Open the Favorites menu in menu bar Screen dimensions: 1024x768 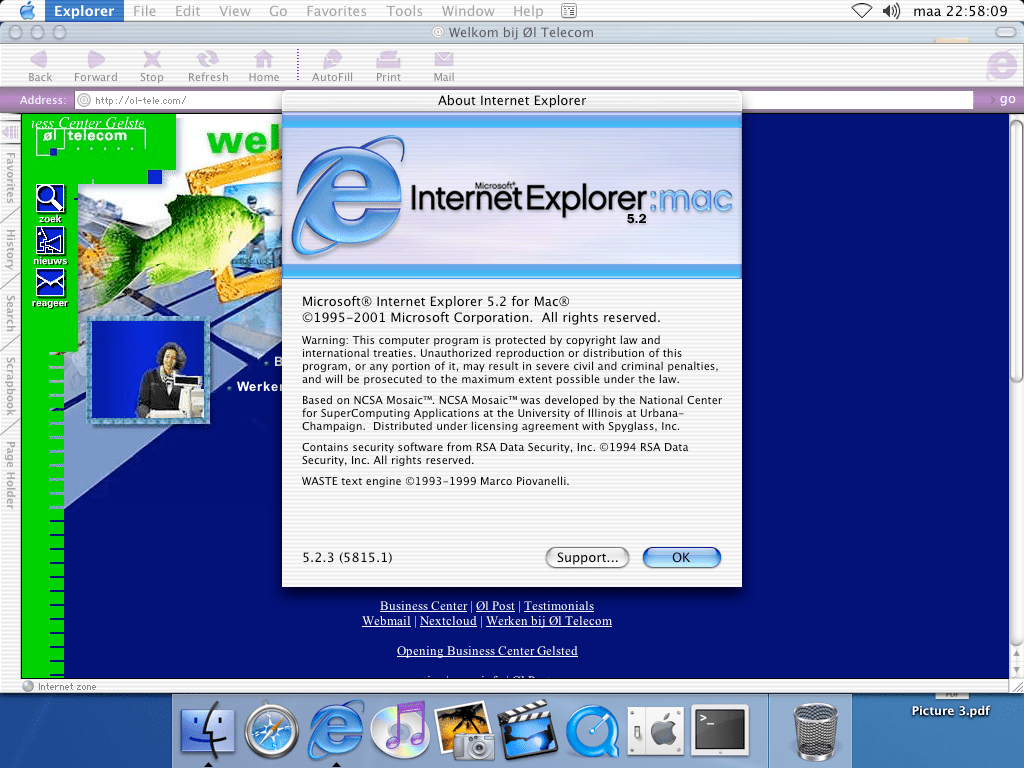pos(336,11)
